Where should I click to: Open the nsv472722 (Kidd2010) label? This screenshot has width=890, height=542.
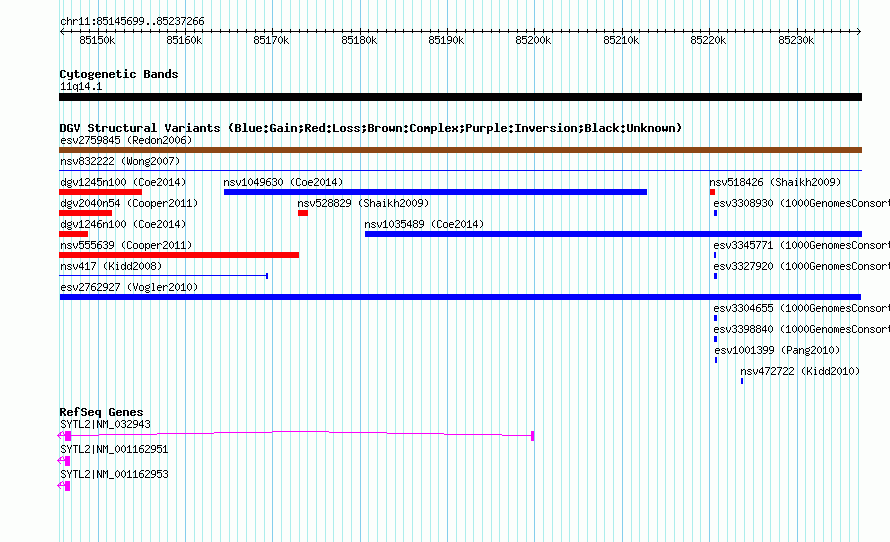tap(800, 371)
